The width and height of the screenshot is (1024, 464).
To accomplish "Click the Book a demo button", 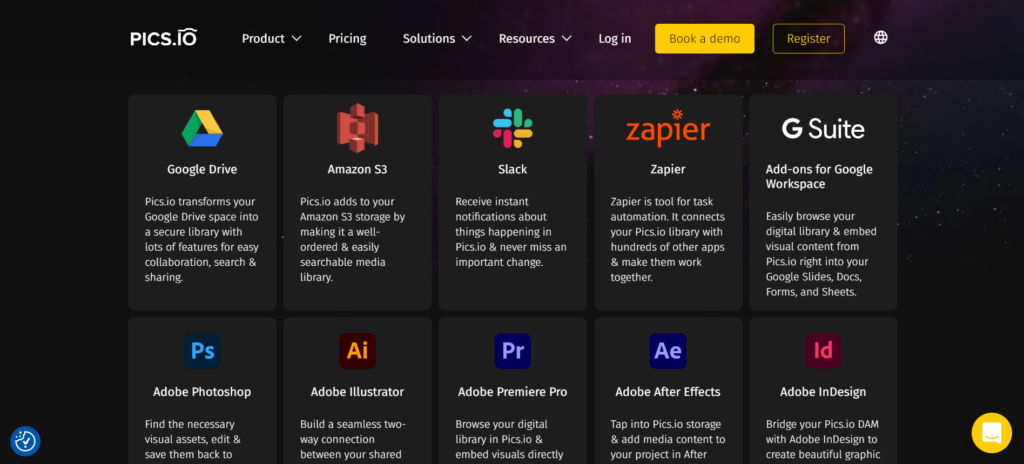I will point(705,39).
